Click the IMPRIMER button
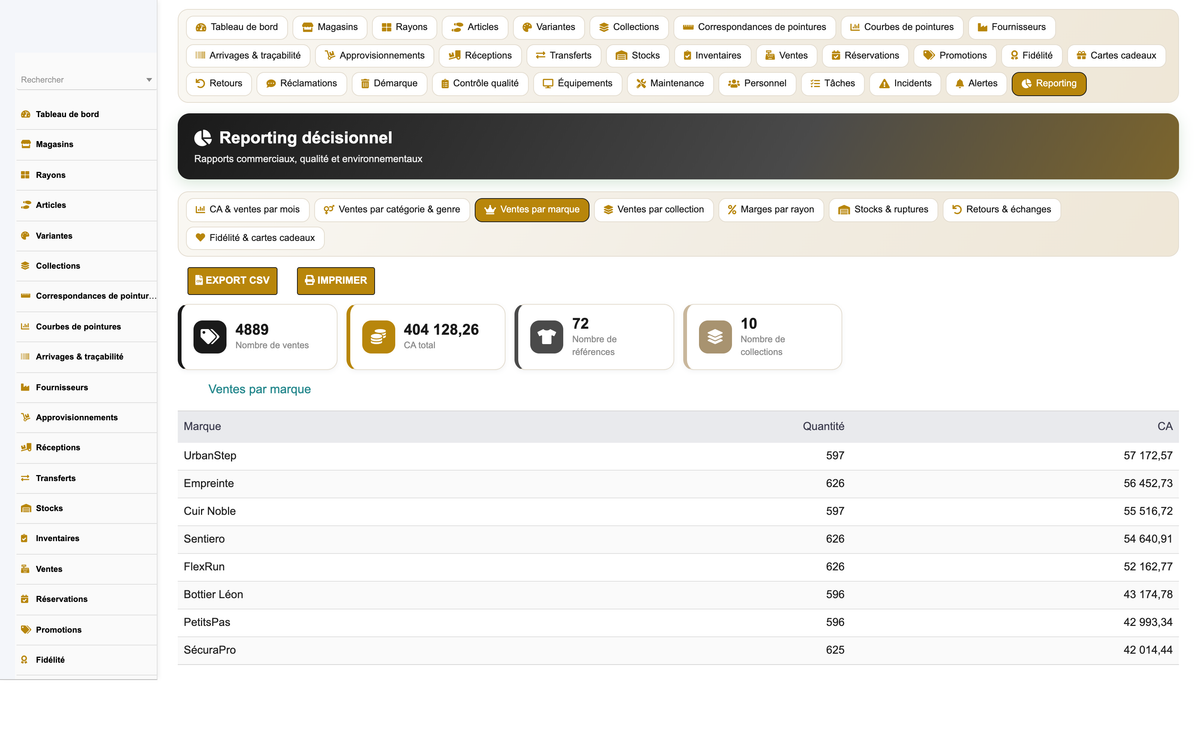 coord(336,281)
